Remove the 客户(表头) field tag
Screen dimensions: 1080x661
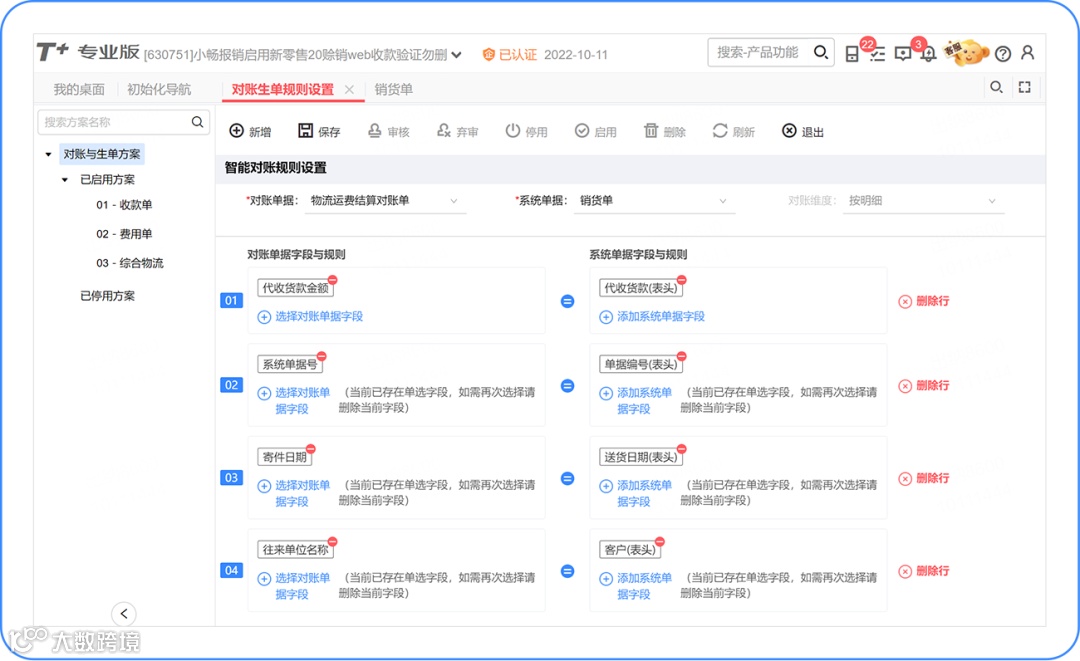point(660,541)
